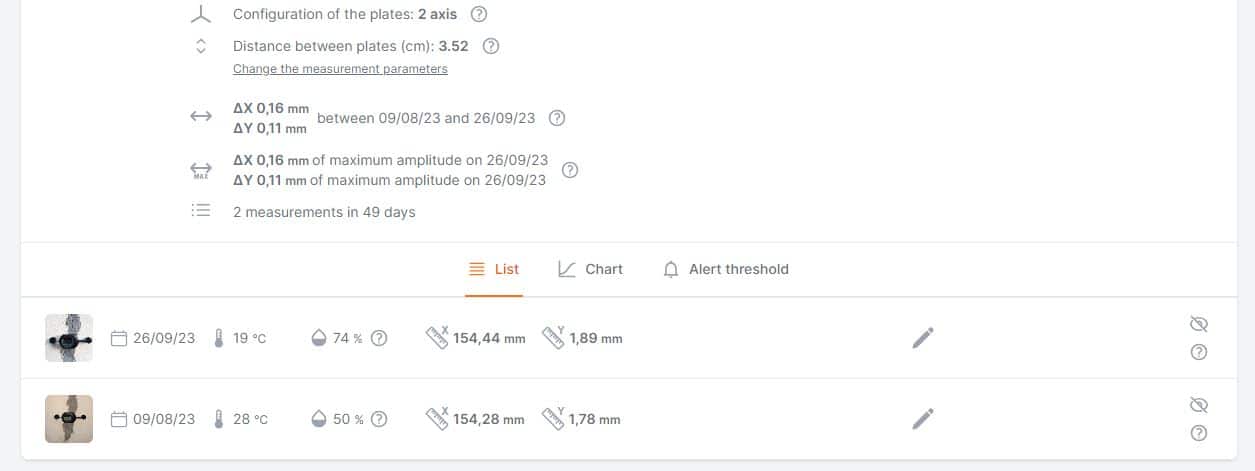Open the 09/08/23 measurement photo thumbnail
Viewport: 1255px width, 471px height.
coord(69,419)
